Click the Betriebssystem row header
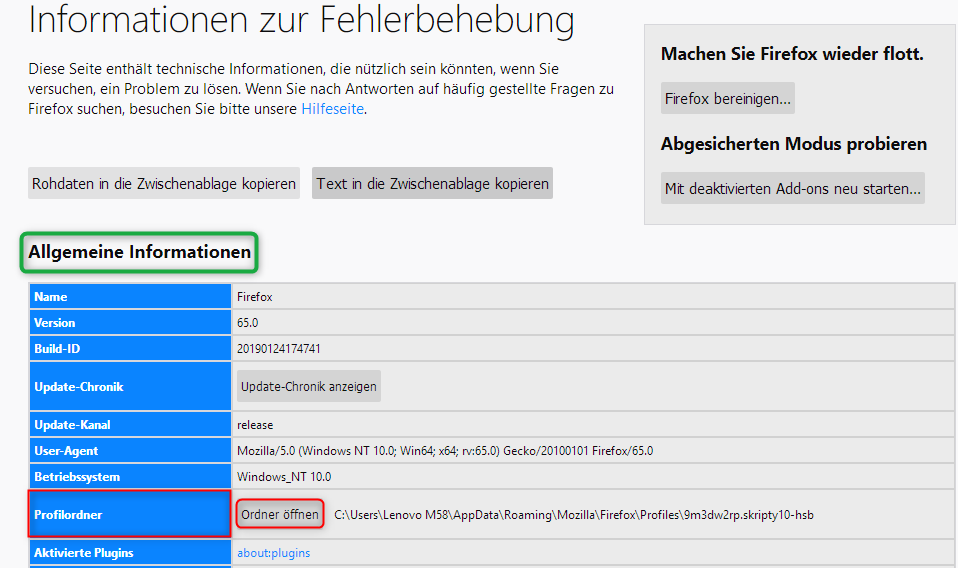Viewport: 958px width, 568px height. (x=130, y=476)
